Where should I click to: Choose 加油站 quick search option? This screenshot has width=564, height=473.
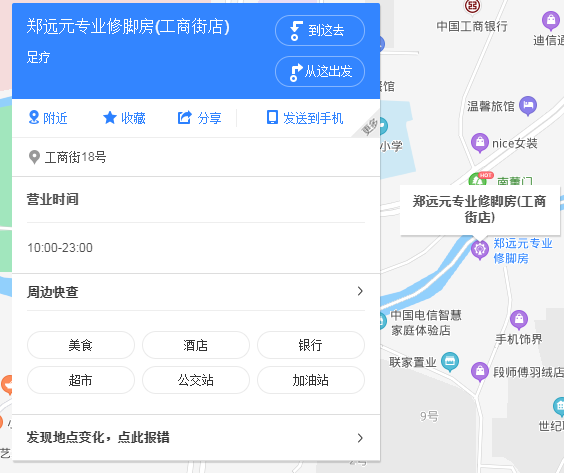[x=311, y=380]
